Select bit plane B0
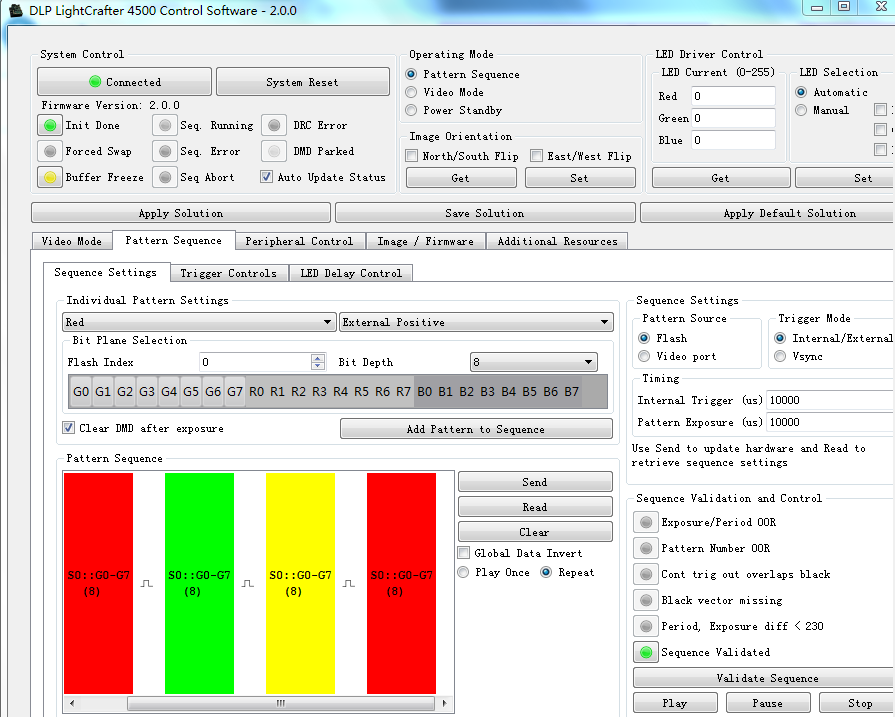Viewport: 895px width, 717px height. (x=425, y=392)
